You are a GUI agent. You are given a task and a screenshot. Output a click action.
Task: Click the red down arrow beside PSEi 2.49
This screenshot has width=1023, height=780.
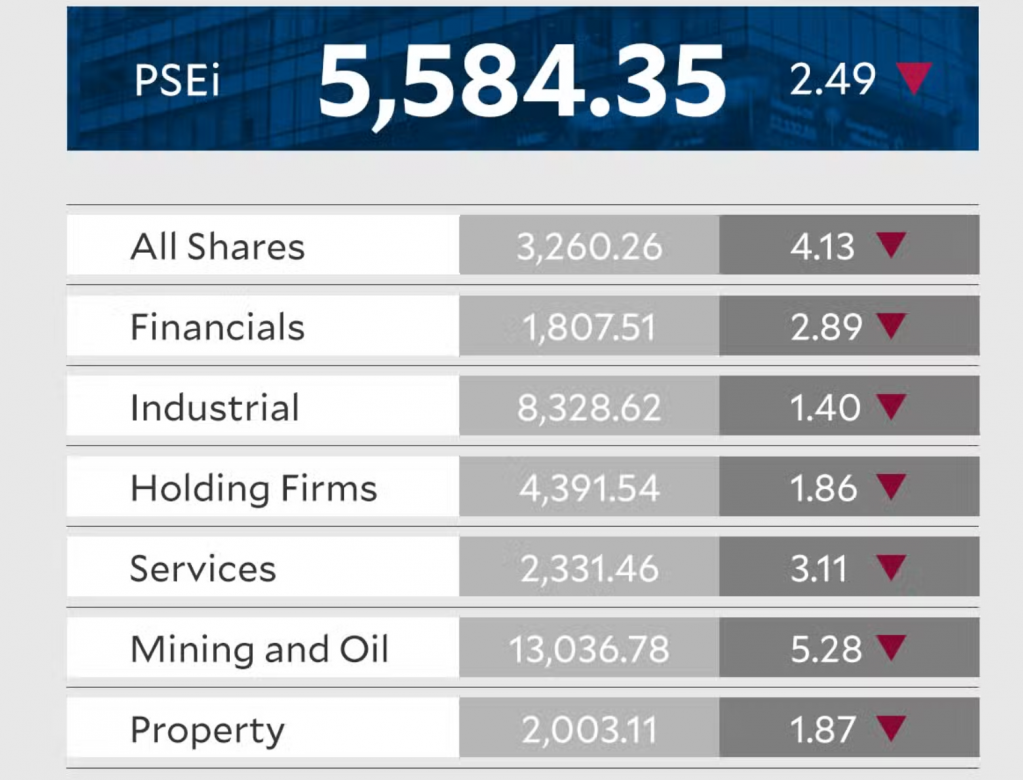[914, 78]
